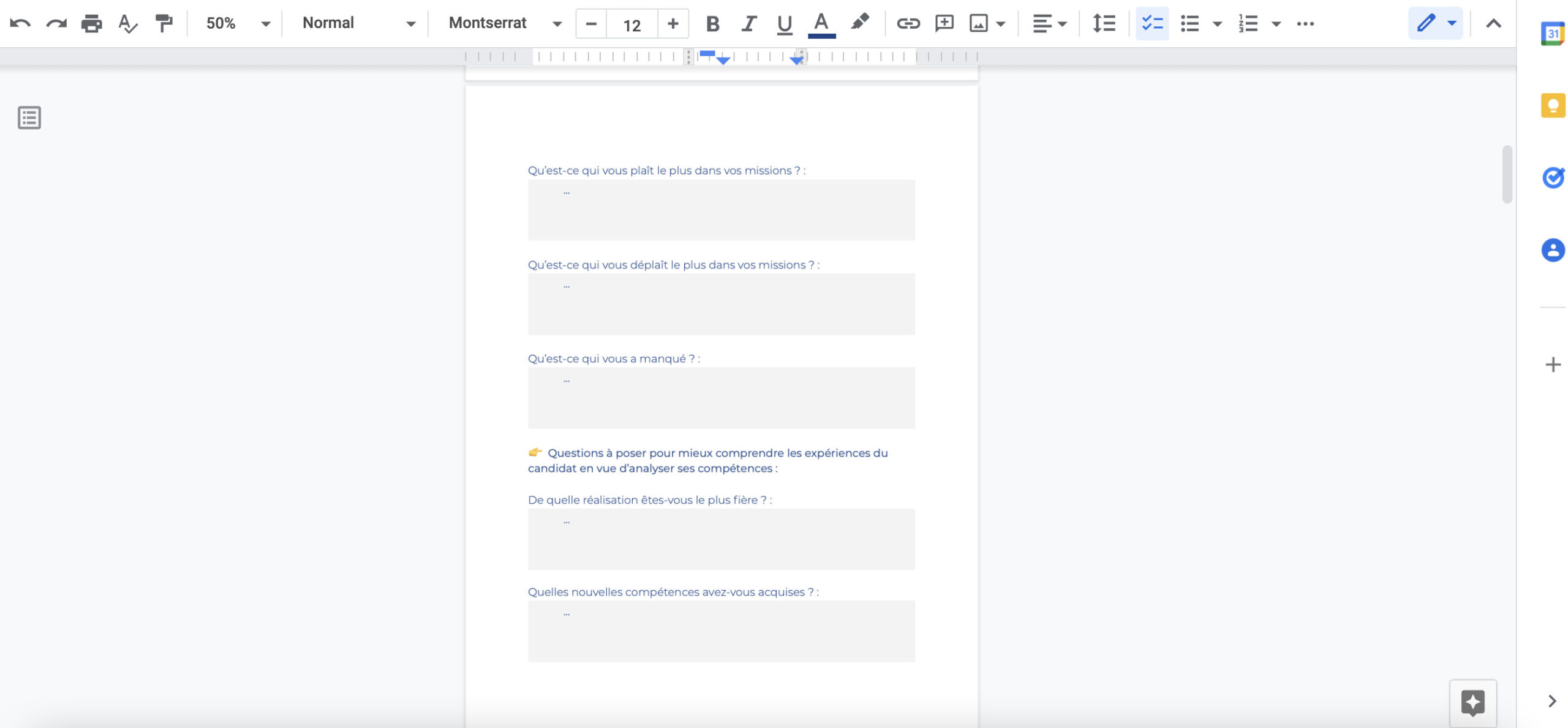Expand the editing mode dropdown arrow
The width and height of the screenshot is (1568, 728).
coord(1452,23)
